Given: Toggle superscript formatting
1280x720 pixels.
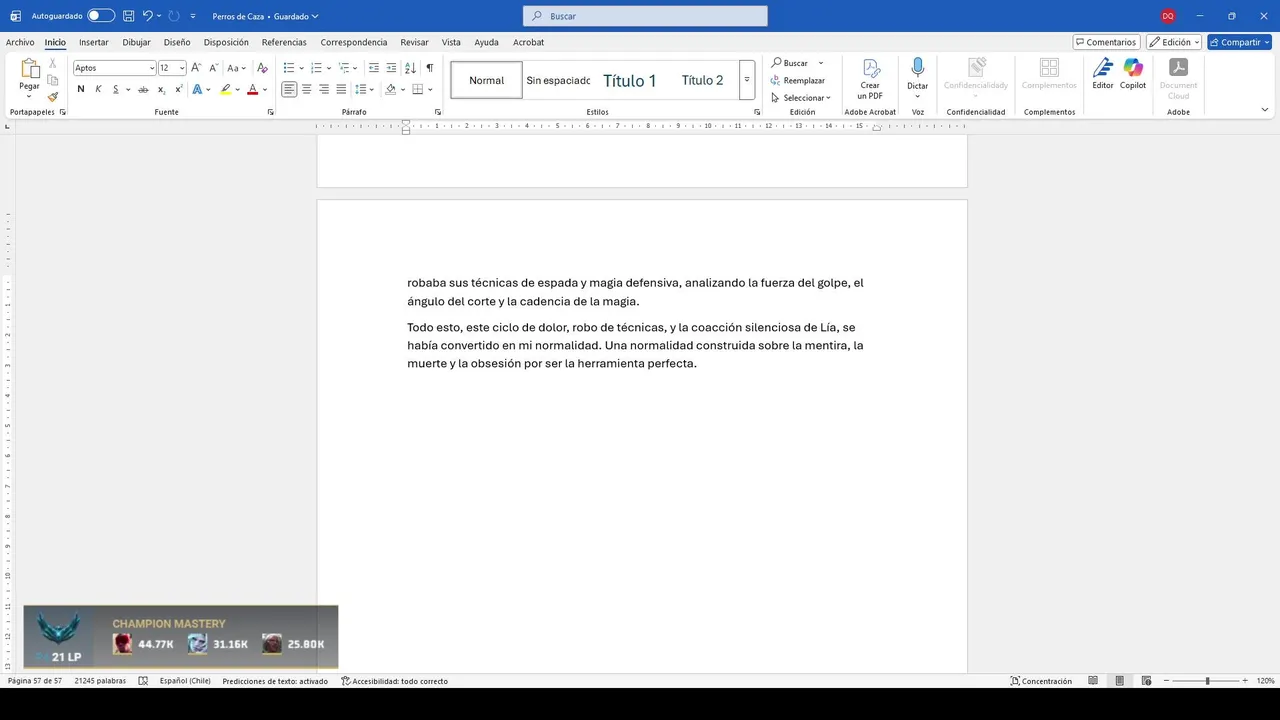Looking at the screenshot, I should click(178, 89).
